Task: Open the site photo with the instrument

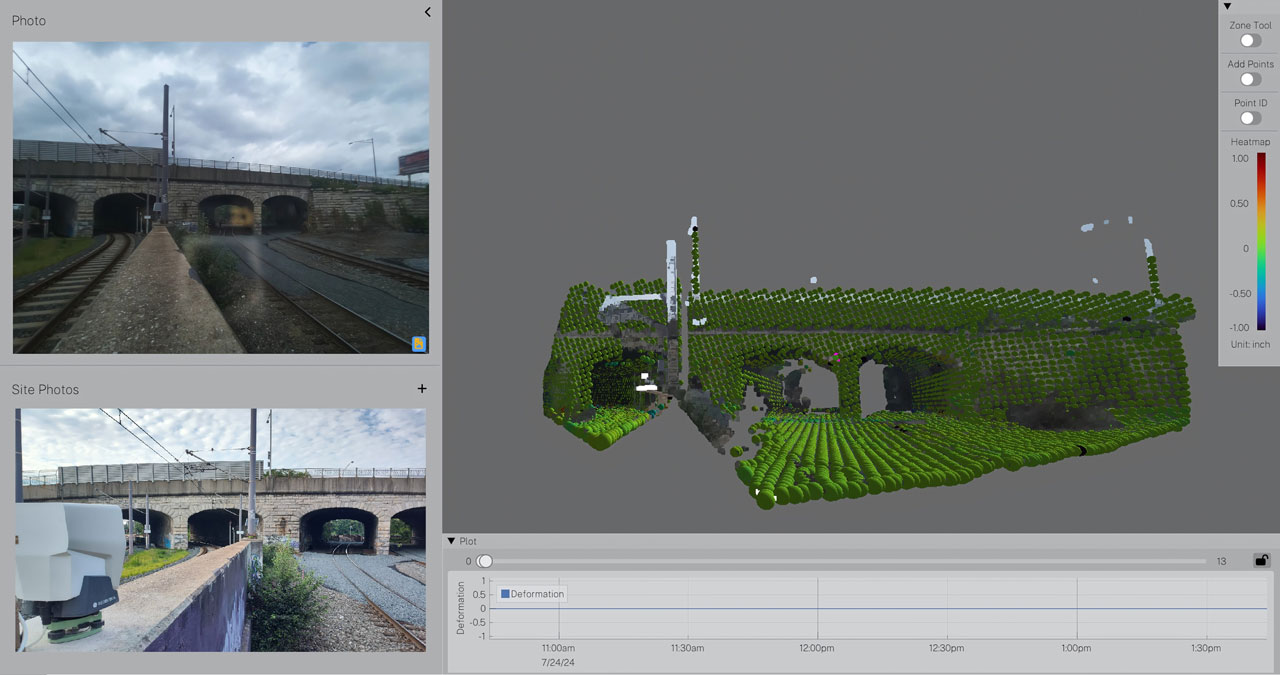Action: click(220, 529)
